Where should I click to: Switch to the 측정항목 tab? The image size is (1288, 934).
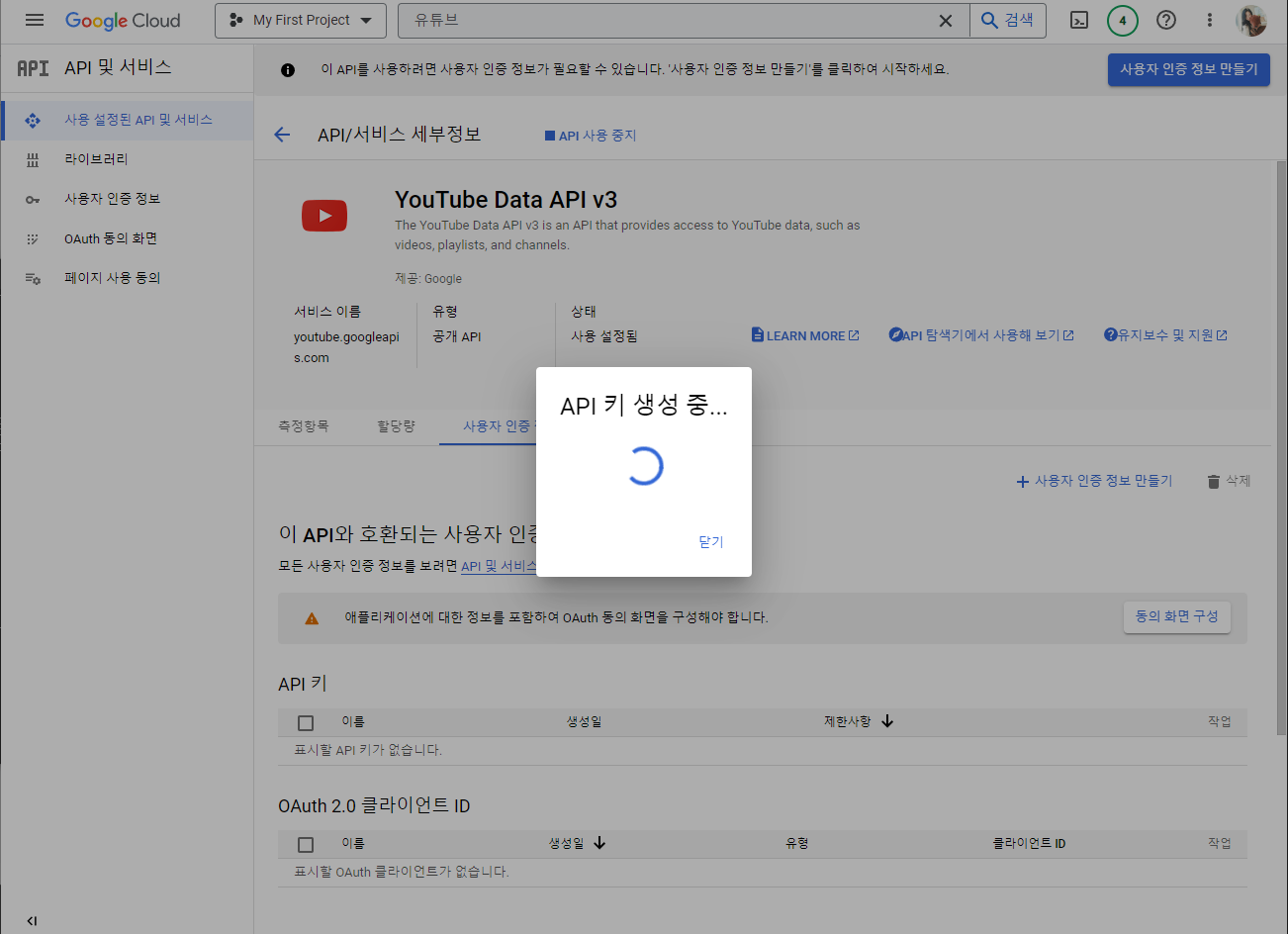click(x=303, y=425)
